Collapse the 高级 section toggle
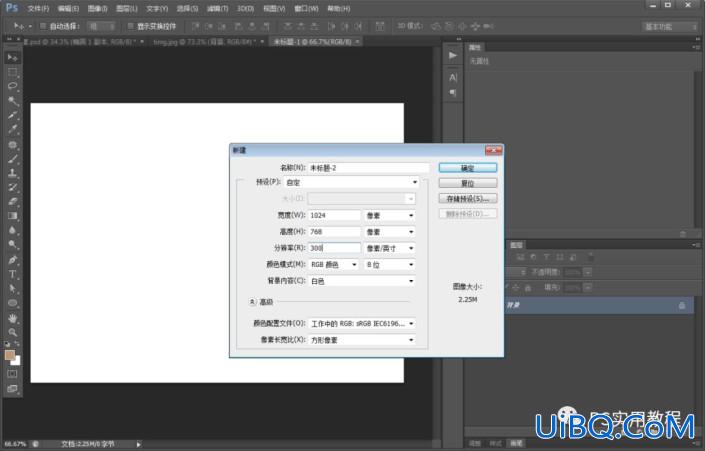 click(252, 302)
